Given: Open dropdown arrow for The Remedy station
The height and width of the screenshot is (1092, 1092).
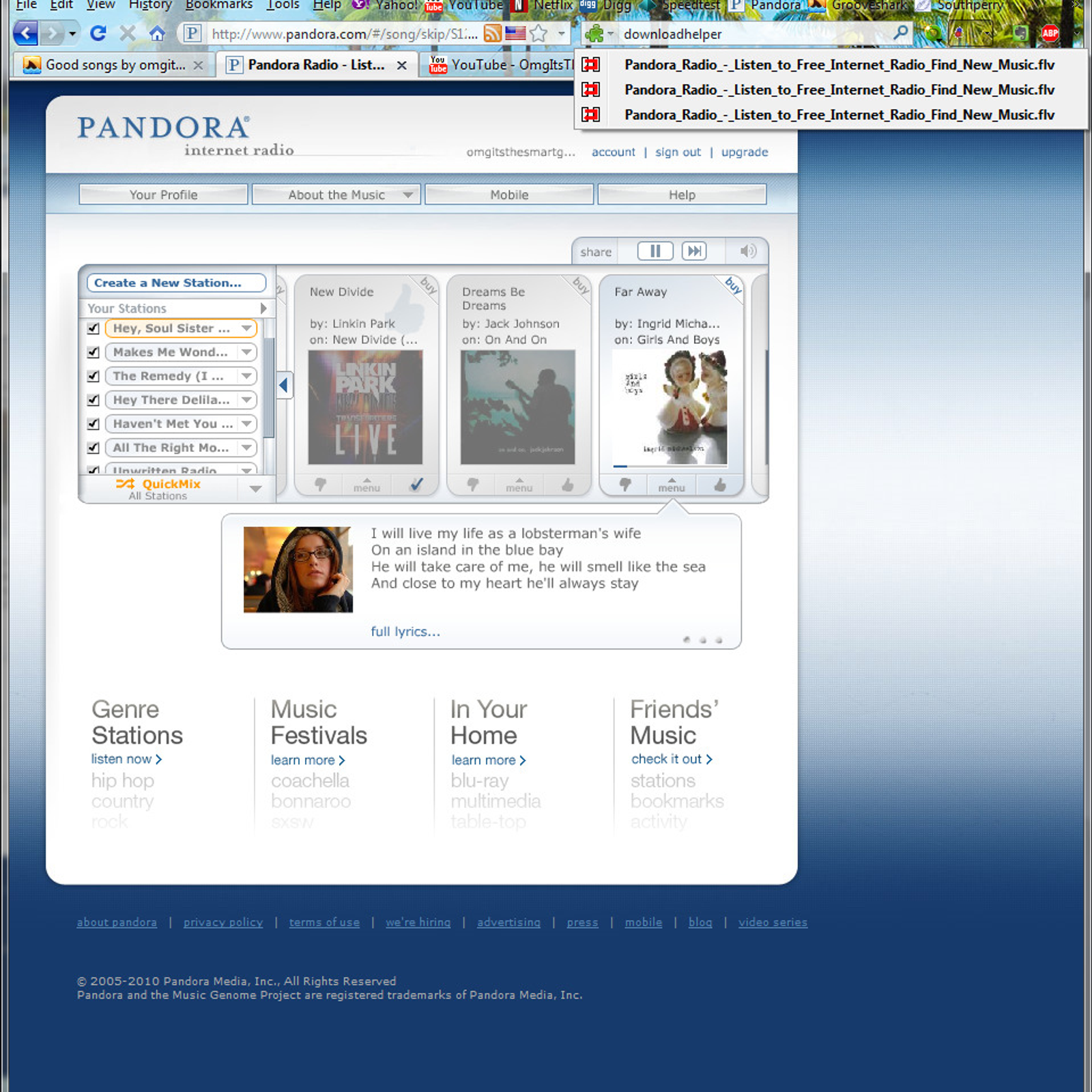Looking at the screenshot, I should point(246,376).
